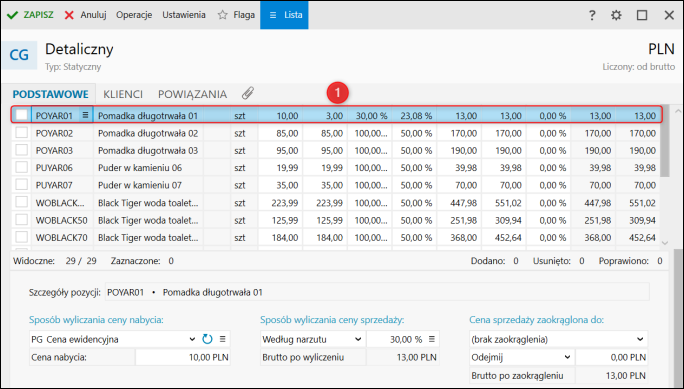Toggle the Flaga star icon
This screenshot has height=389, width=684.
point(222,15)
